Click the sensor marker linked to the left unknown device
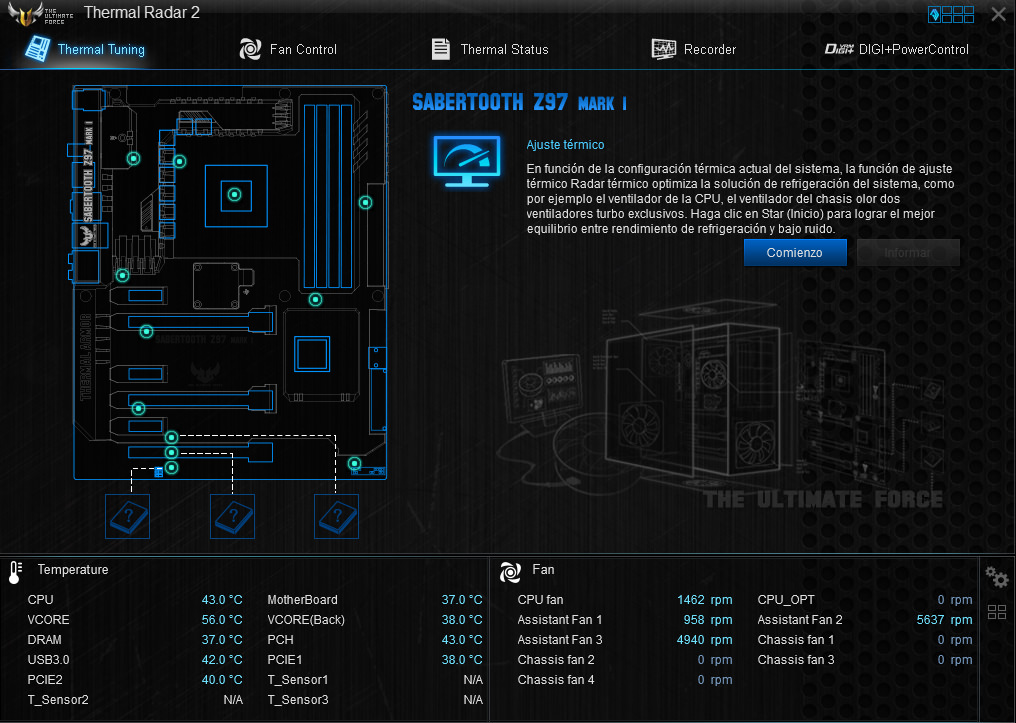Viewport: 1016px width, 723px height. [x=171, y=468]
